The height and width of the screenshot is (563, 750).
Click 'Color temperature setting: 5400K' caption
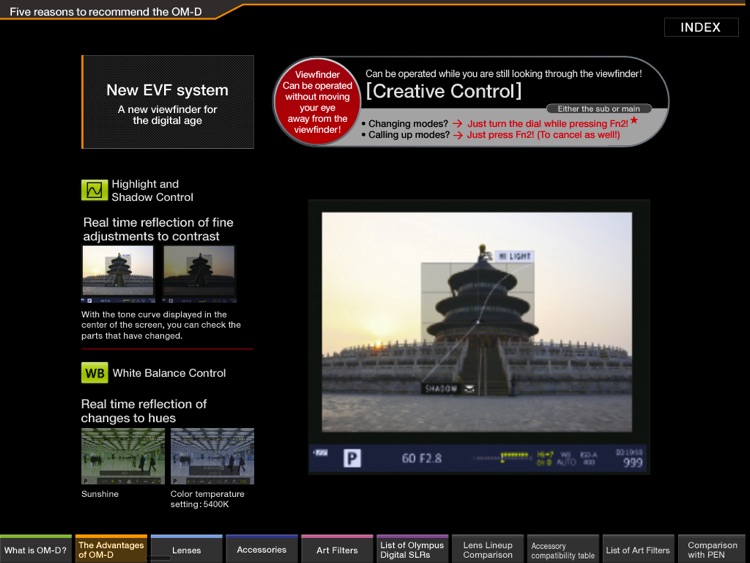207,499
